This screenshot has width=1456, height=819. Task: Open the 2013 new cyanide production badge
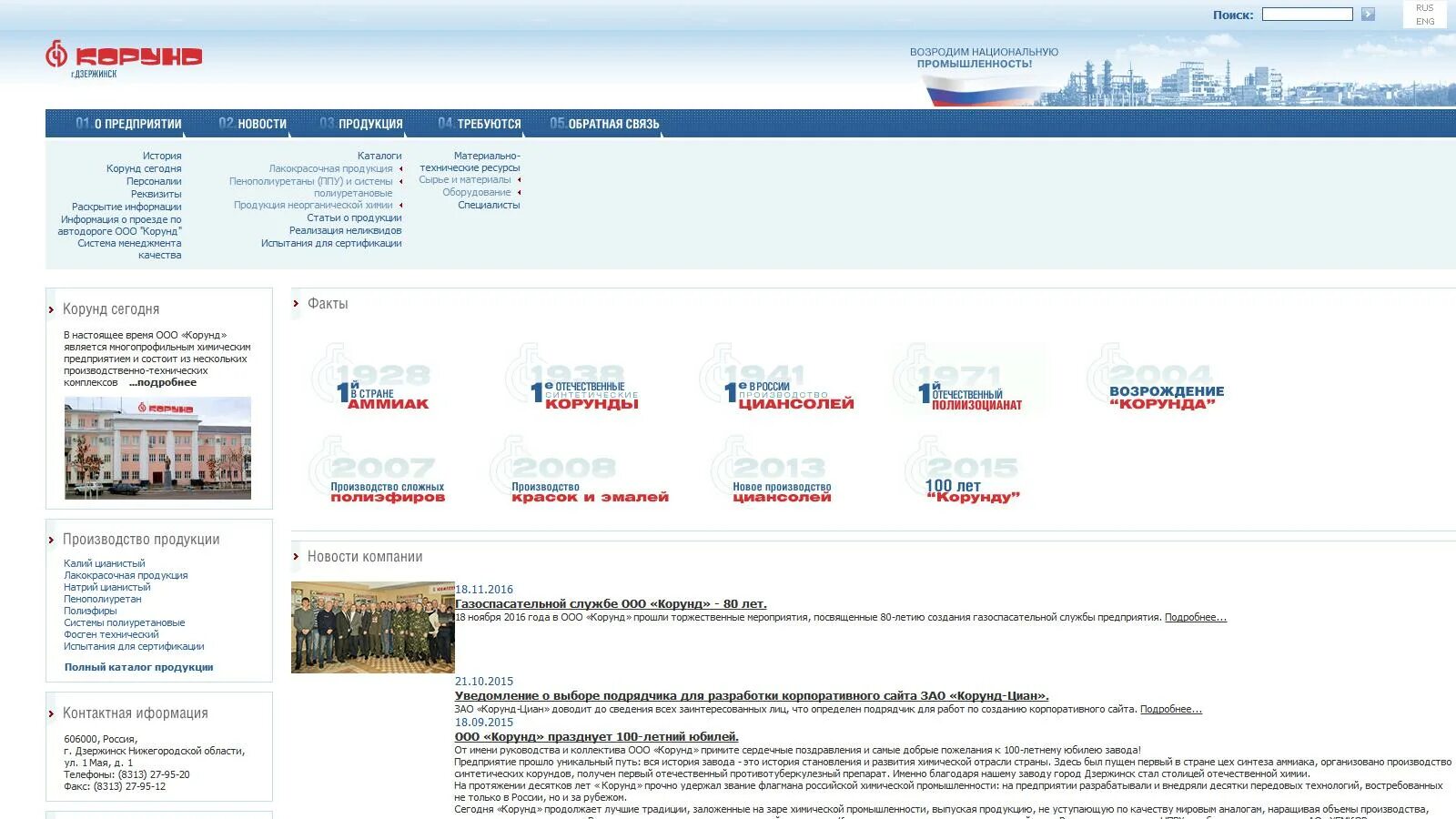coord(773,470)
